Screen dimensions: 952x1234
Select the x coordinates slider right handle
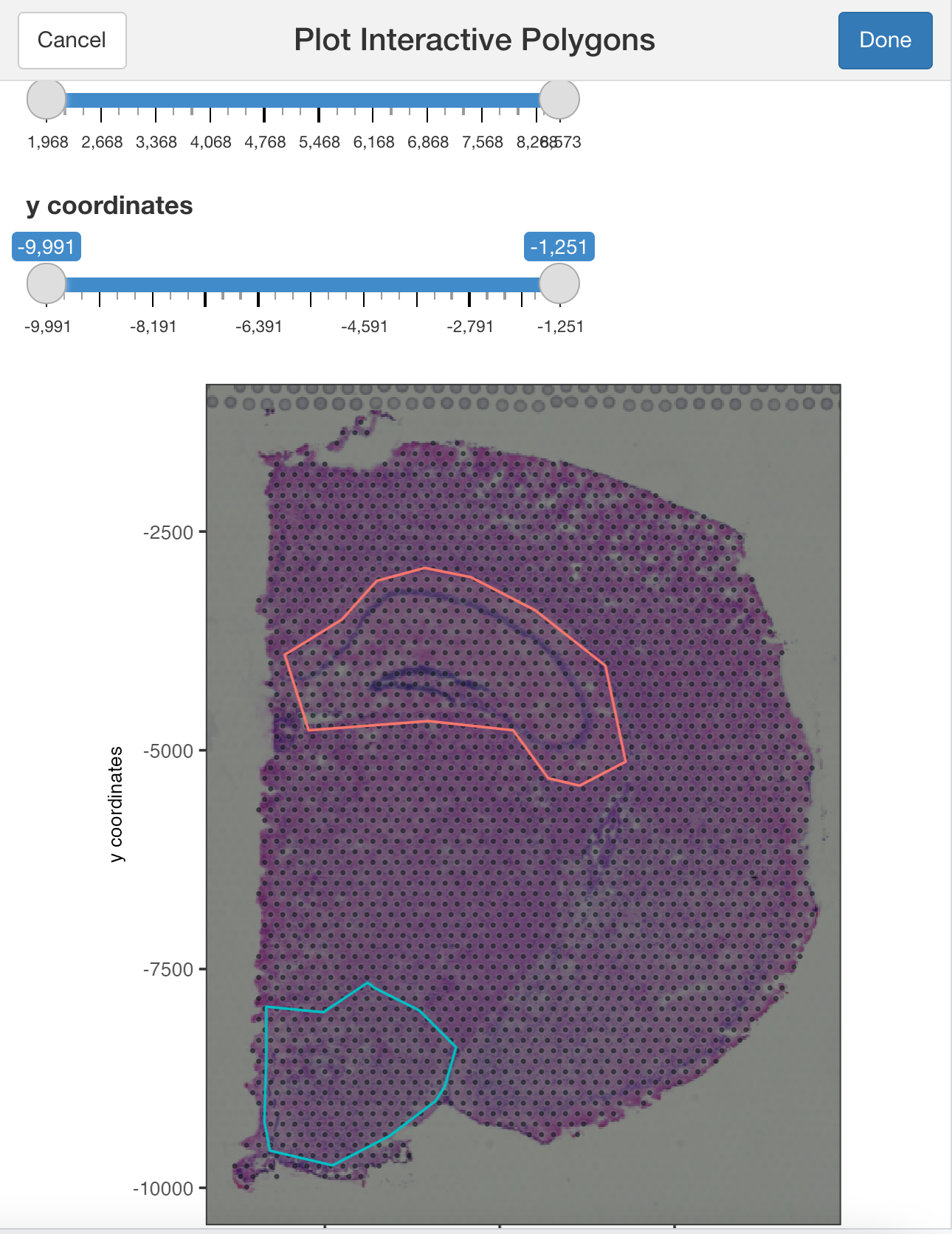559,100
